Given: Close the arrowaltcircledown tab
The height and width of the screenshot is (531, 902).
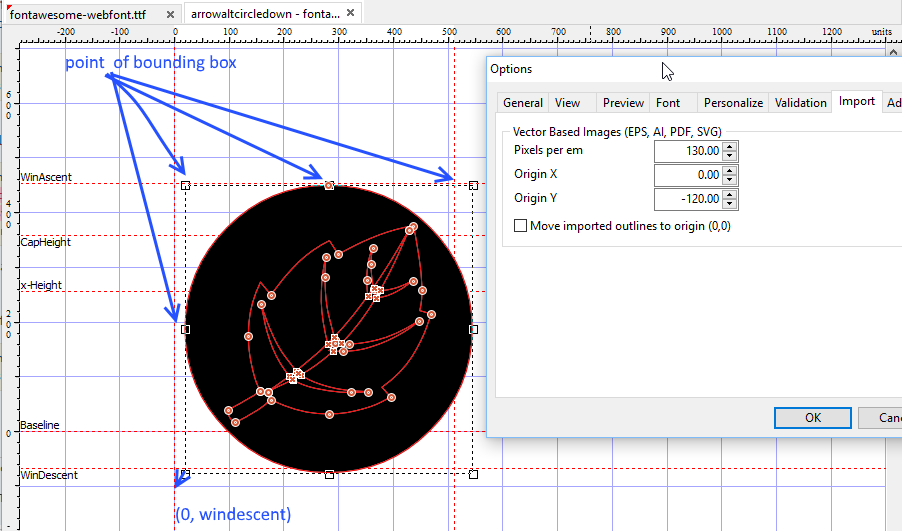Looking at the screenshot, I should pos(351,12).
